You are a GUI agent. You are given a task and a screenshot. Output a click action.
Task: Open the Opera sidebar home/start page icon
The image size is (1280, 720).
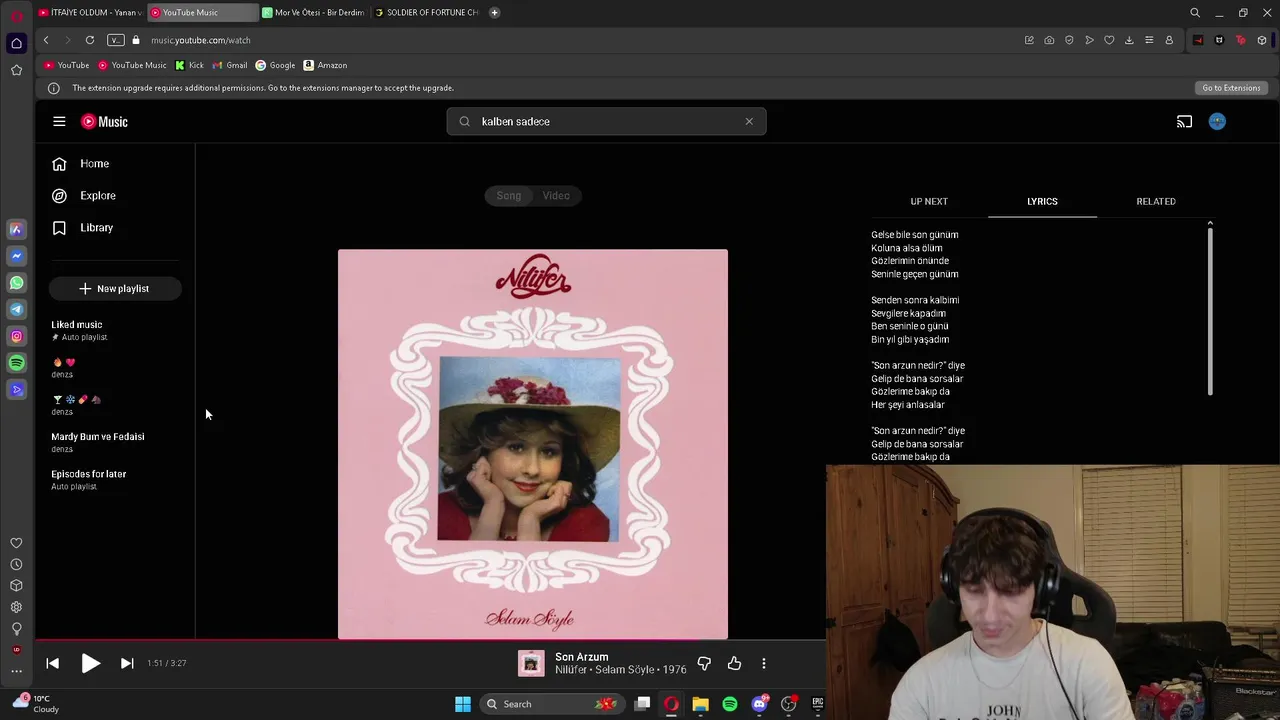click(16, 43)
